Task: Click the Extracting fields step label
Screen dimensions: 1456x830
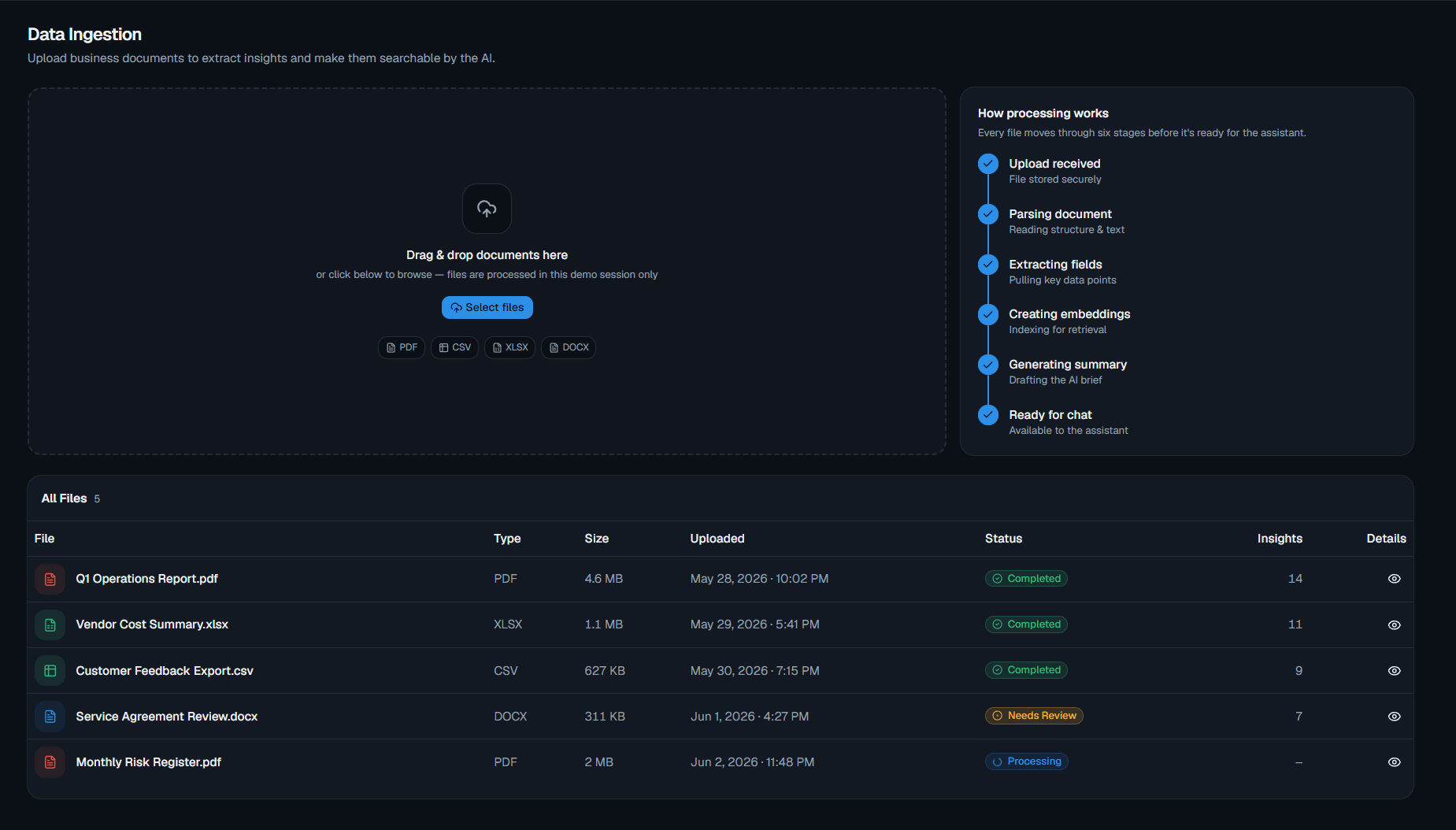Action: pyautogui.click(x=1055, y=265)
